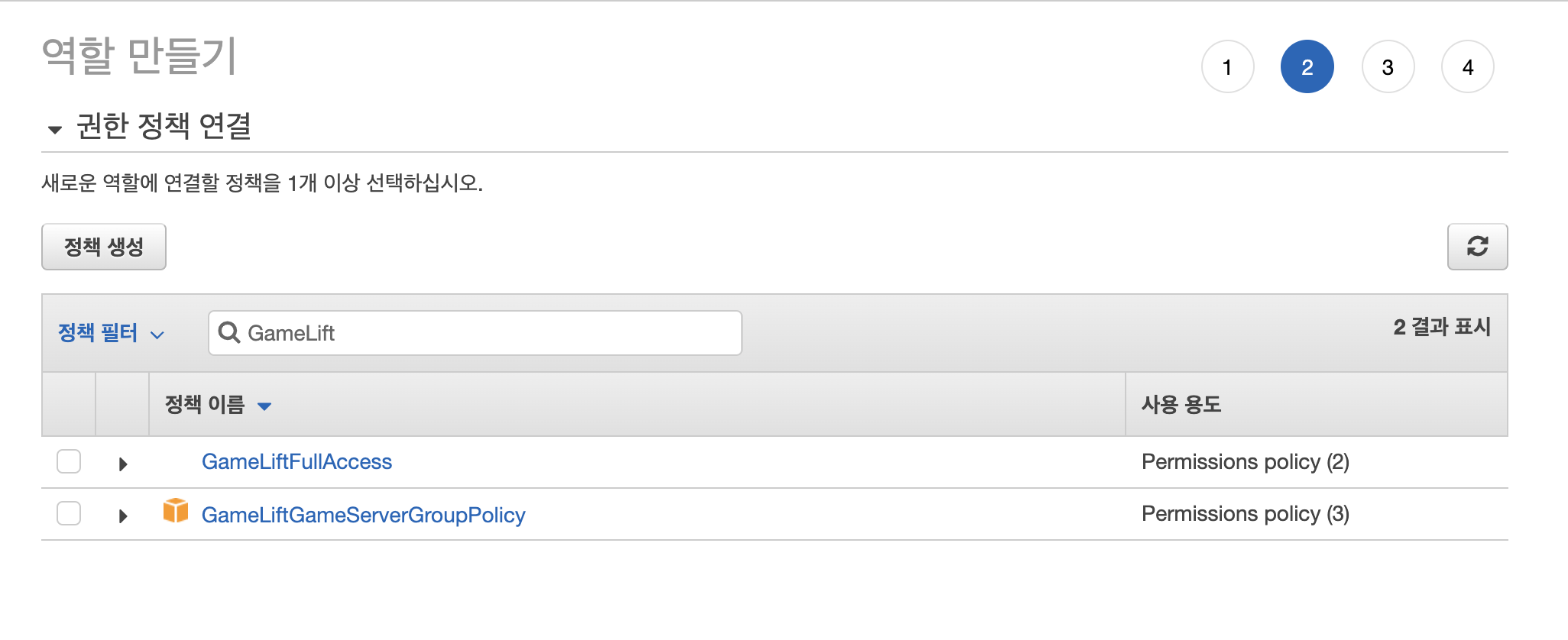Open the GameLiftFullAccess policy link
This screenshot has width=1568, height=640.
[296, 461]
